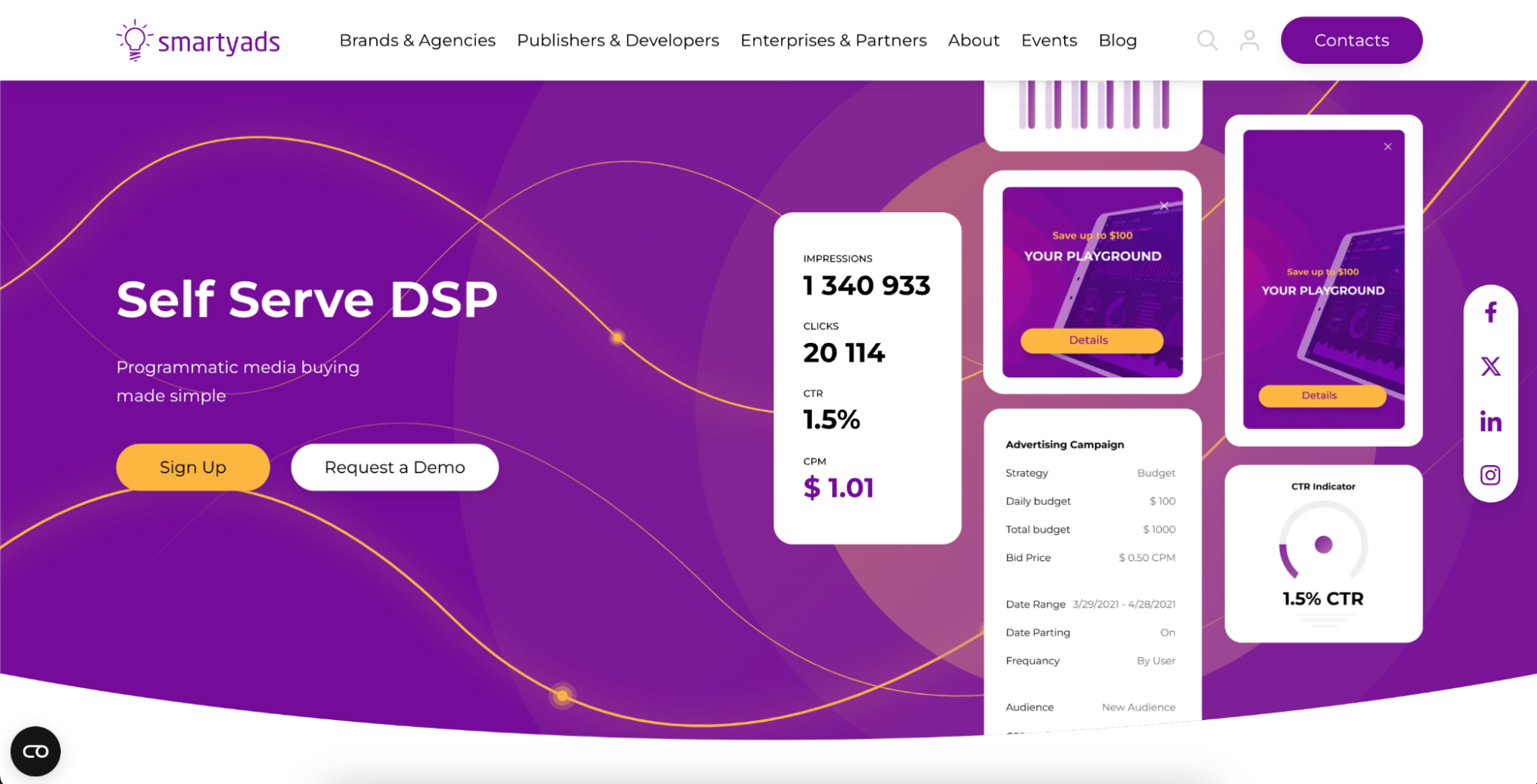The height and width of the screenshot is (784, 1537).
Task: Click the Sign Up button
Action: pos(192,467)
